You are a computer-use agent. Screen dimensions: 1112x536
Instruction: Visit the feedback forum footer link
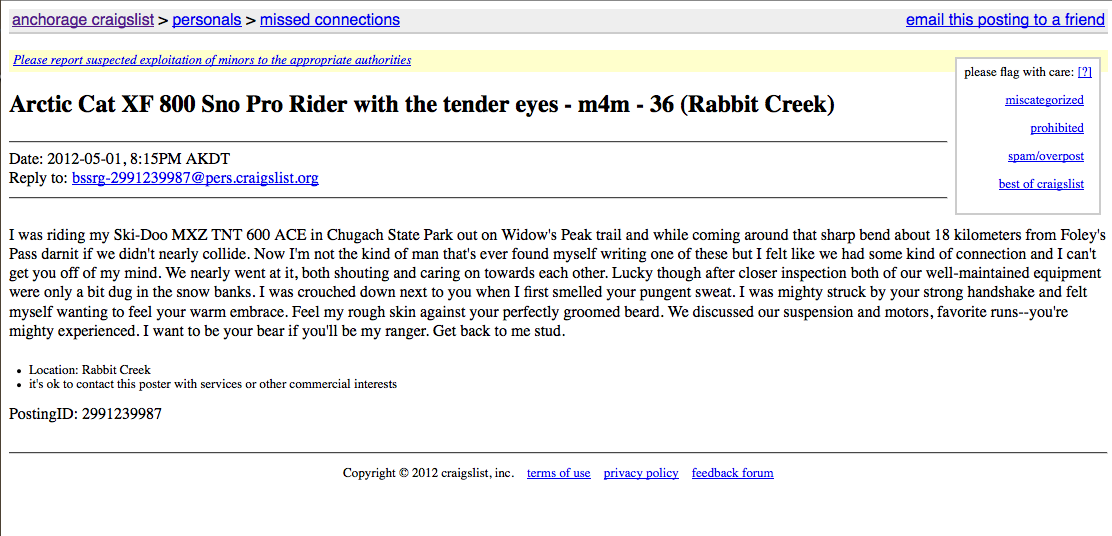733,473
